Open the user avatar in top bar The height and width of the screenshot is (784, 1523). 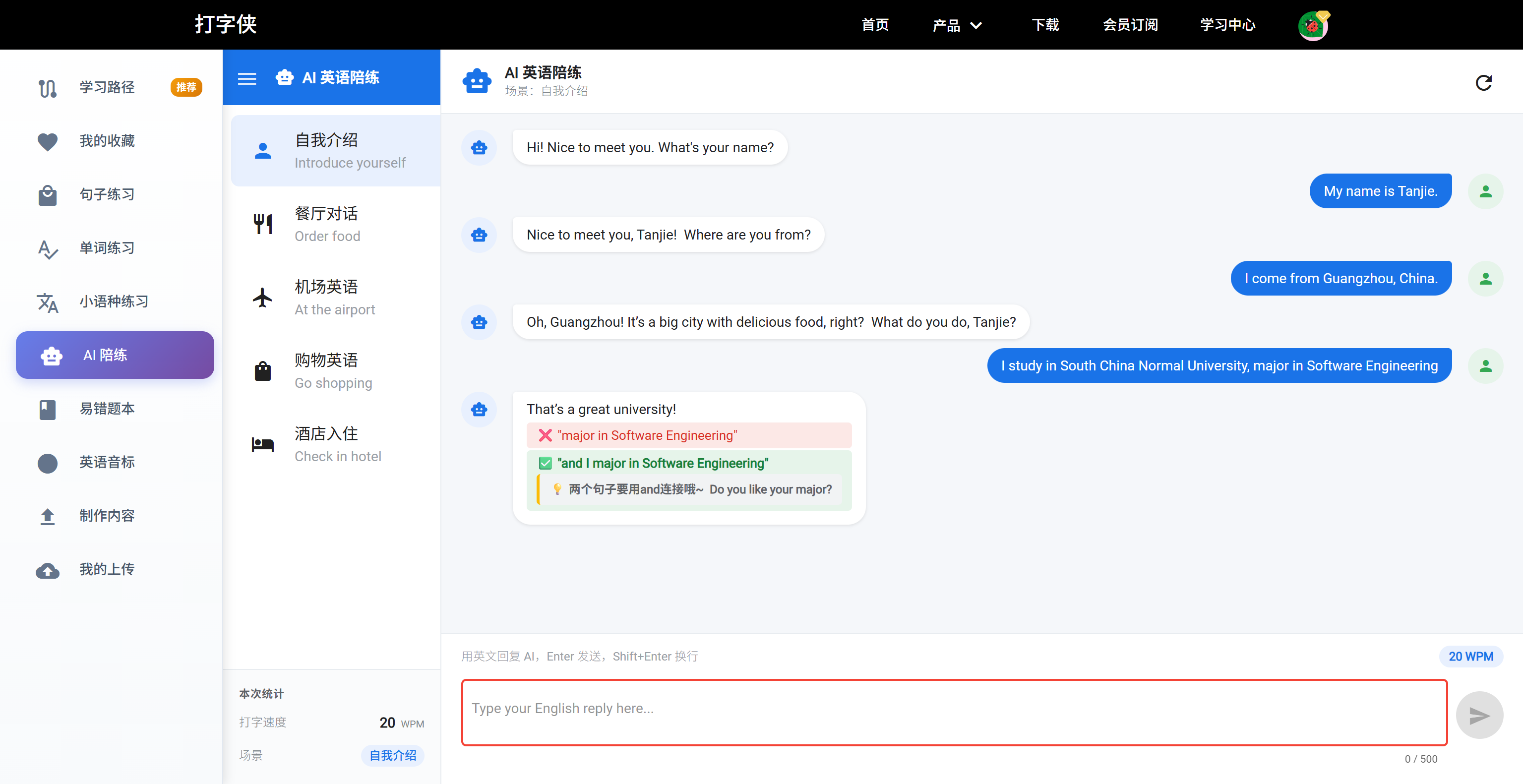click(x=1313, y=25)
